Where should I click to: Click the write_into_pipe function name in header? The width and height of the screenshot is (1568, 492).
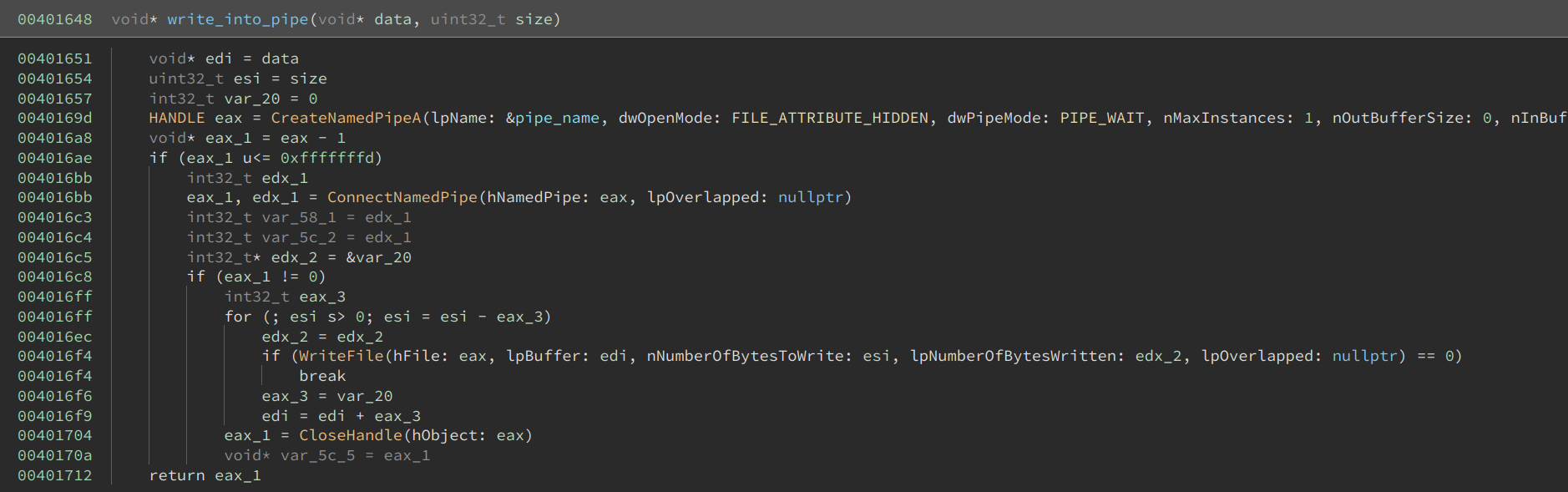[x=237, y=19]
